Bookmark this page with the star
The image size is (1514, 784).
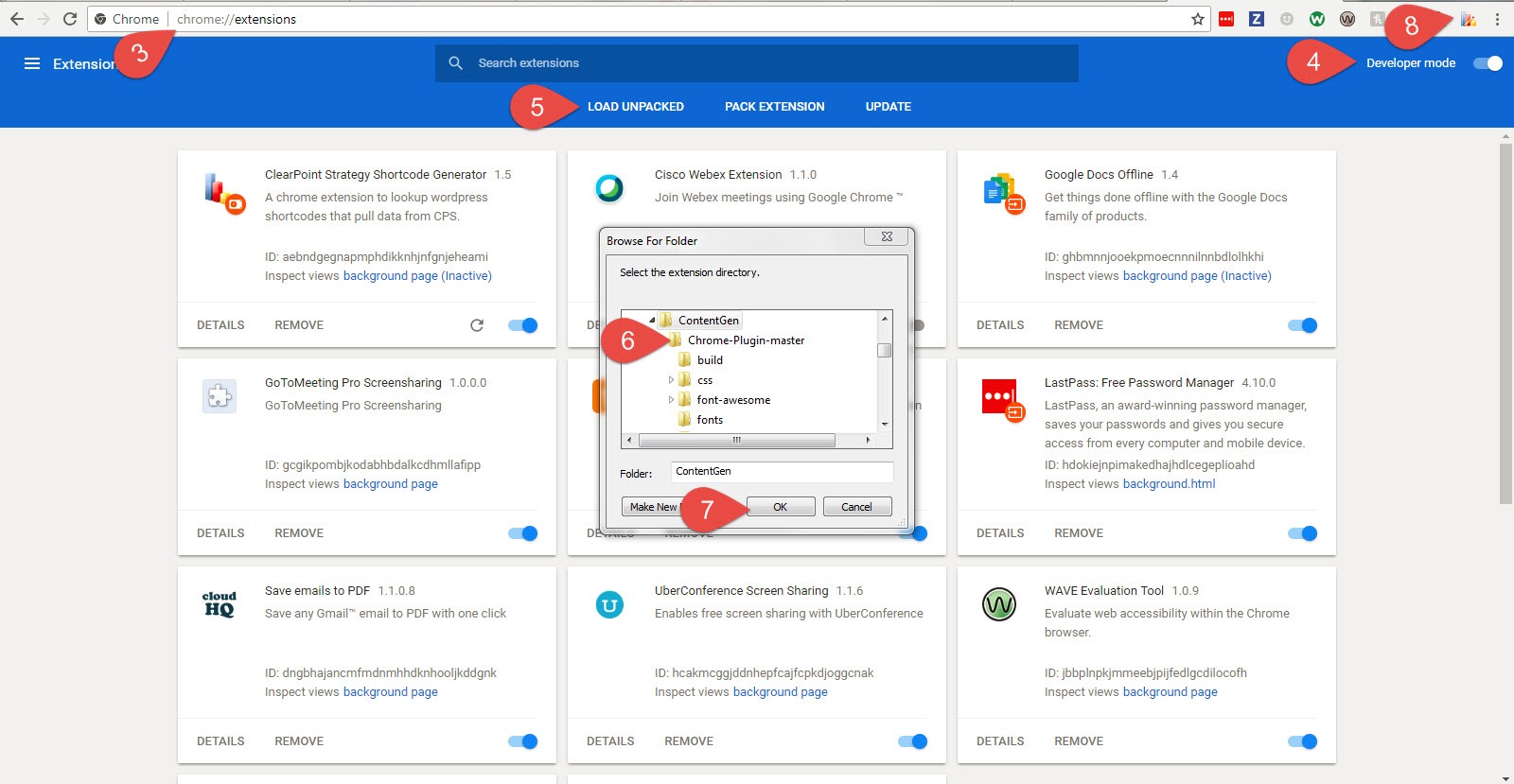[x=1198, y=19]
